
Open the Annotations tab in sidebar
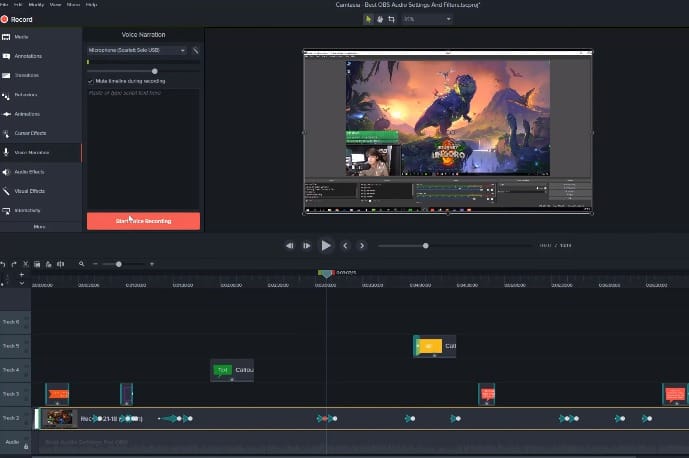click(29, 56)
